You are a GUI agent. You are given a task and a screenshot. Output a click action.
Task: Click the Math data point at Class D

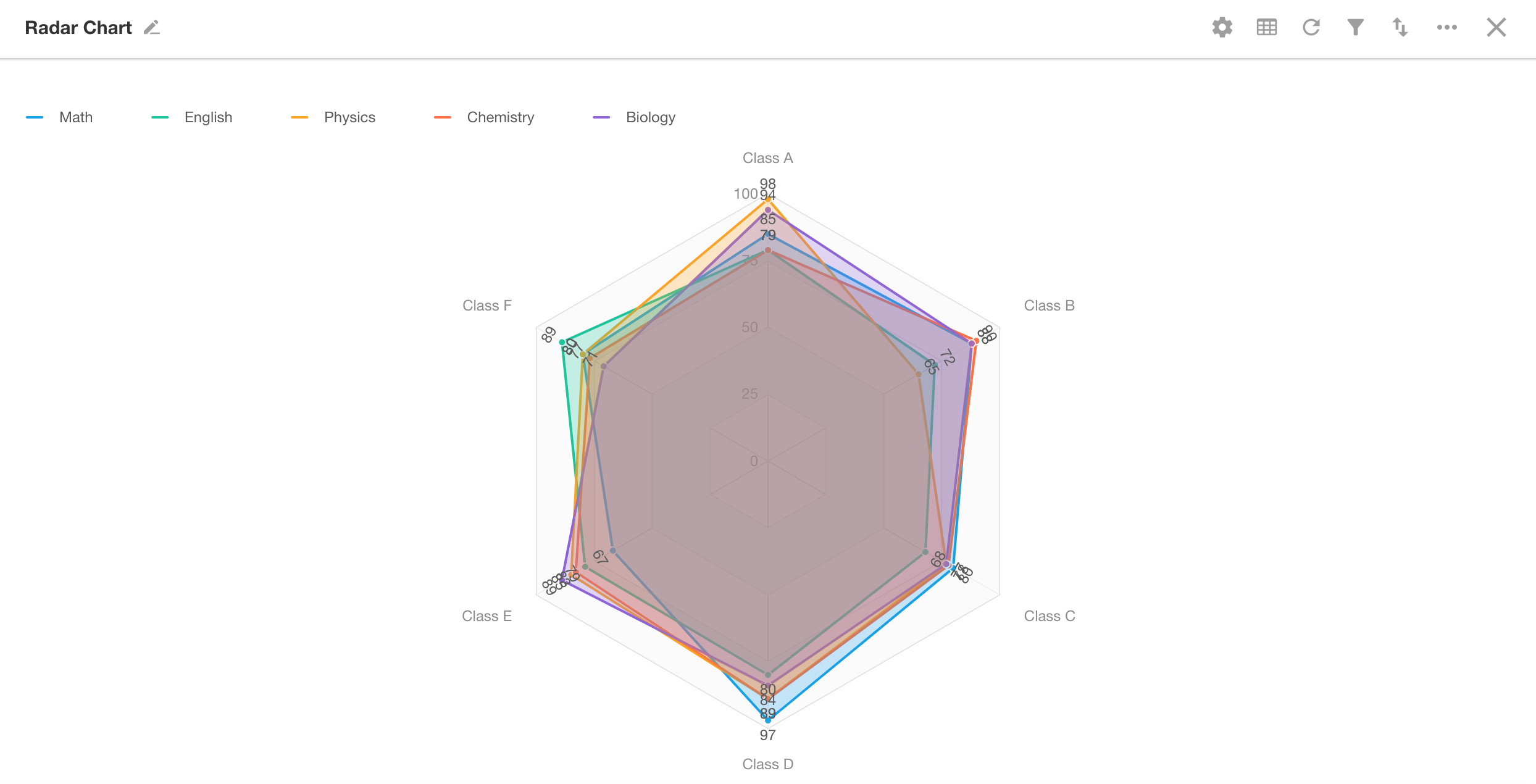[767, 720]
